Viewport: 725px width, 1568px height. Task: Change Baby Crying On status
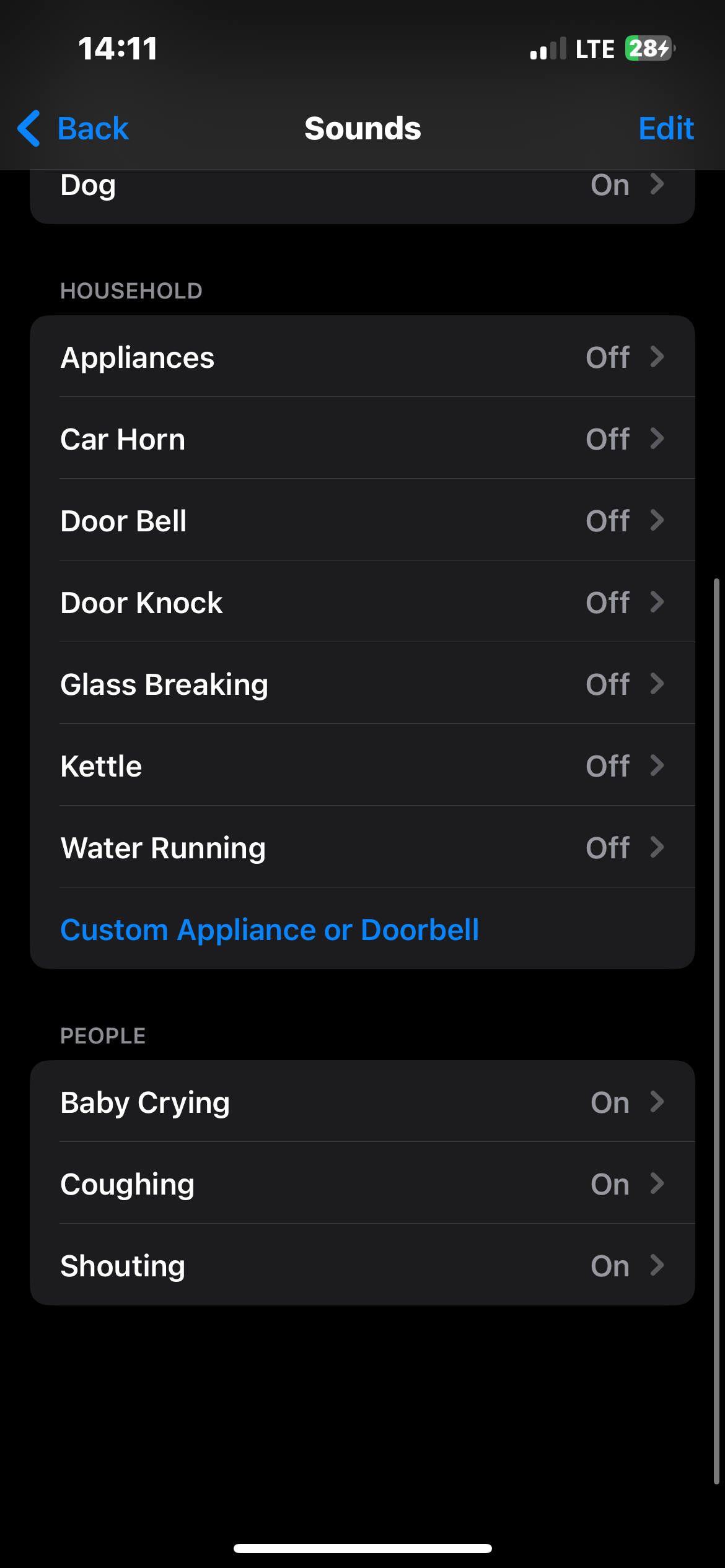pyautogui.click(x=610, y=1102)
